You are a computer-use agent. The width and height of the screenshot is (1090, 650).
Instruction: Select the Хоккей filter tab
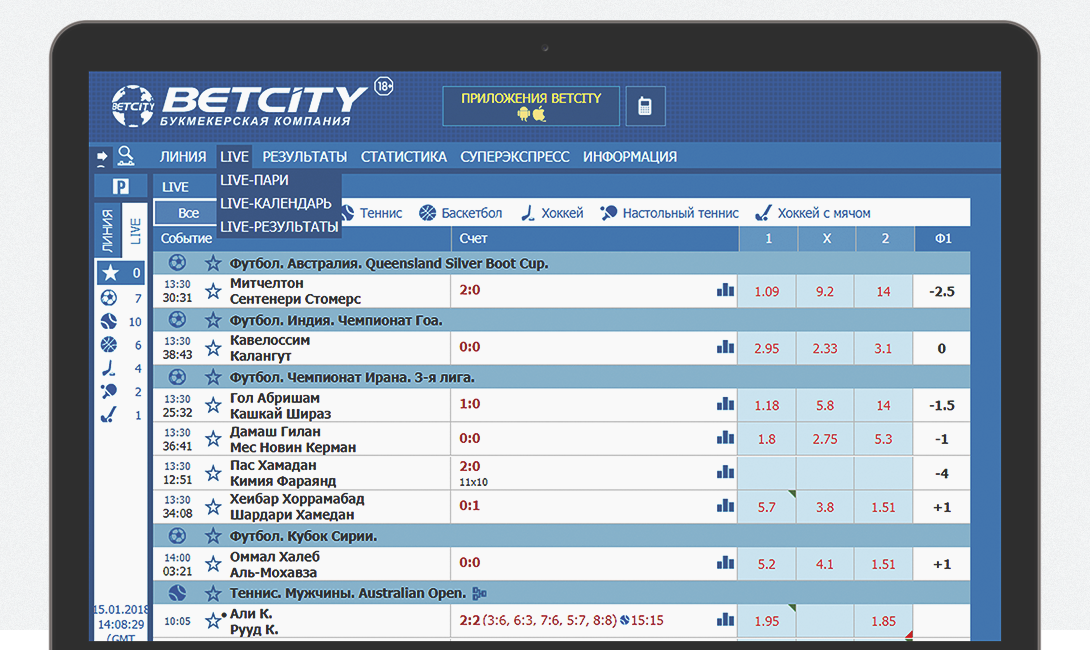point(552,213)
